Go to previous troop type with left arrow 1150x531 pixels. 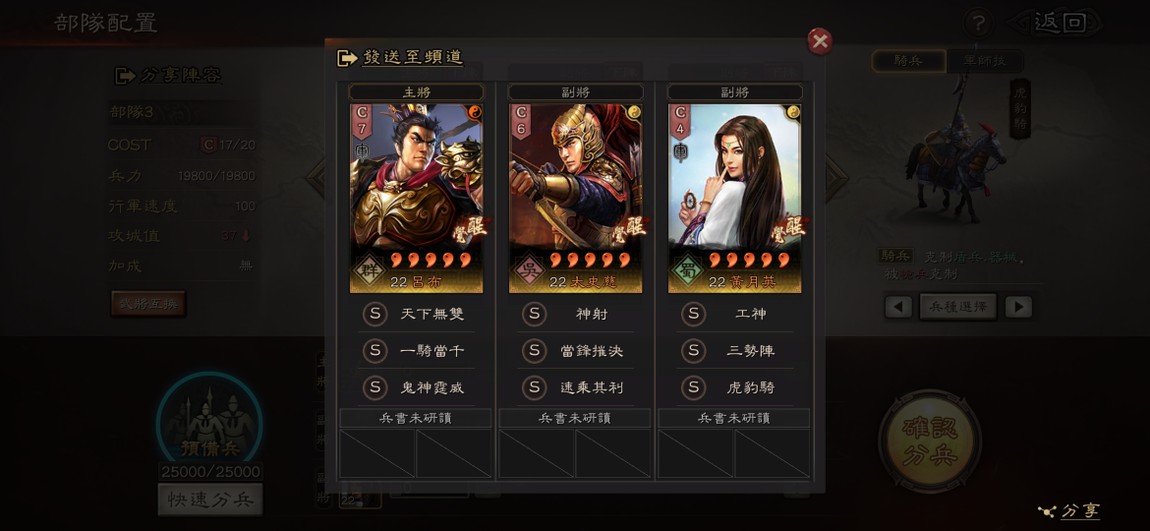898,307
